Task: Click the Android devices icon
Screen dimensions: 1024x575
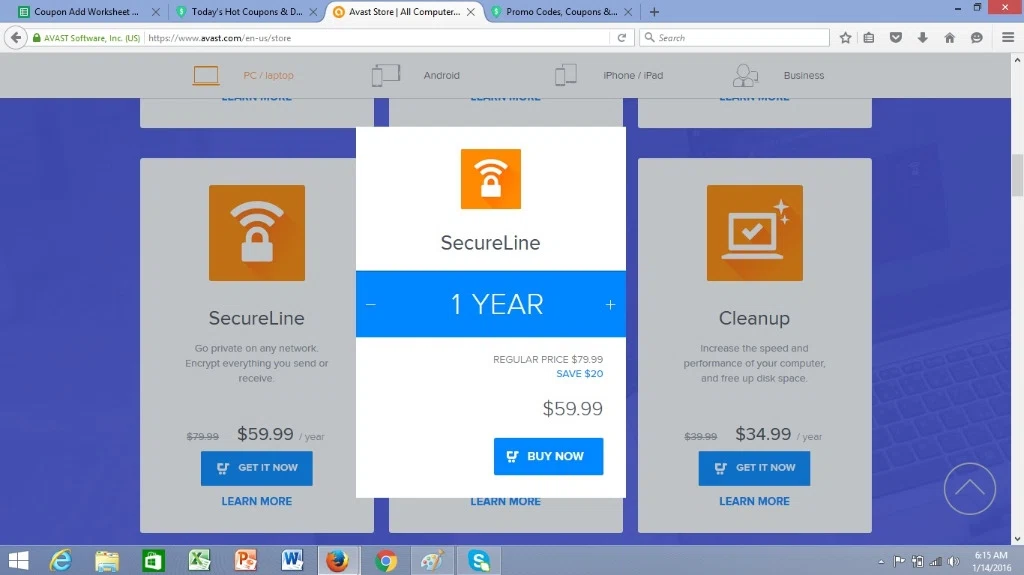Action: point(385,75)
